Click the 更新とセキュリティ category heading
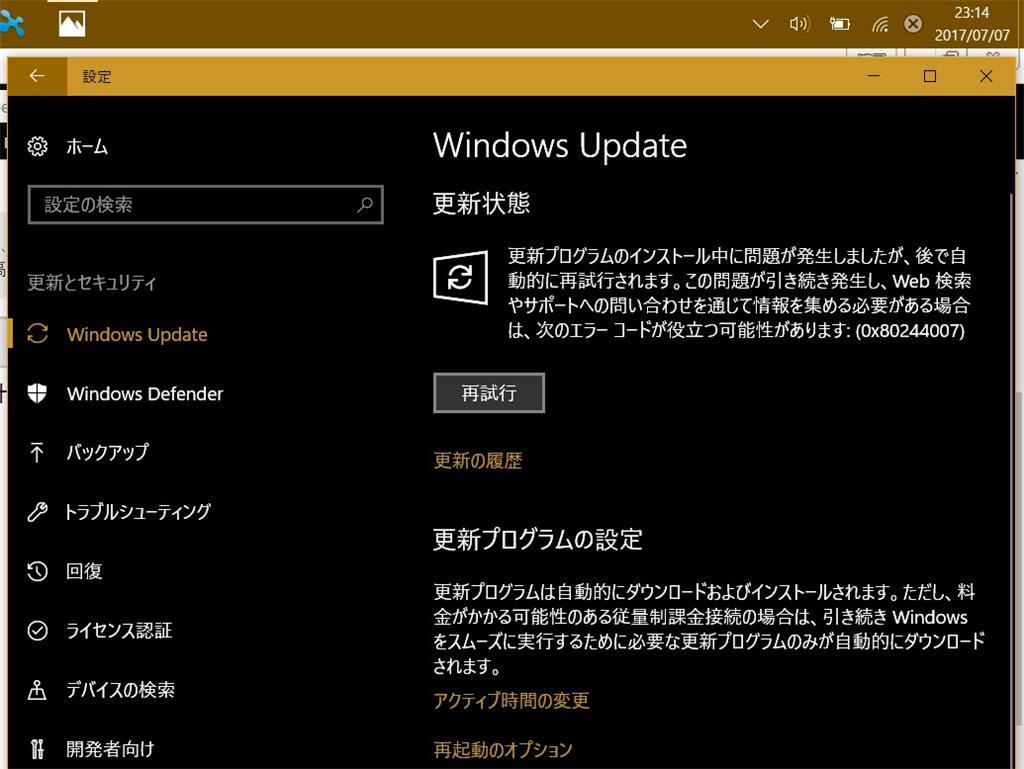 click(91, 283)
